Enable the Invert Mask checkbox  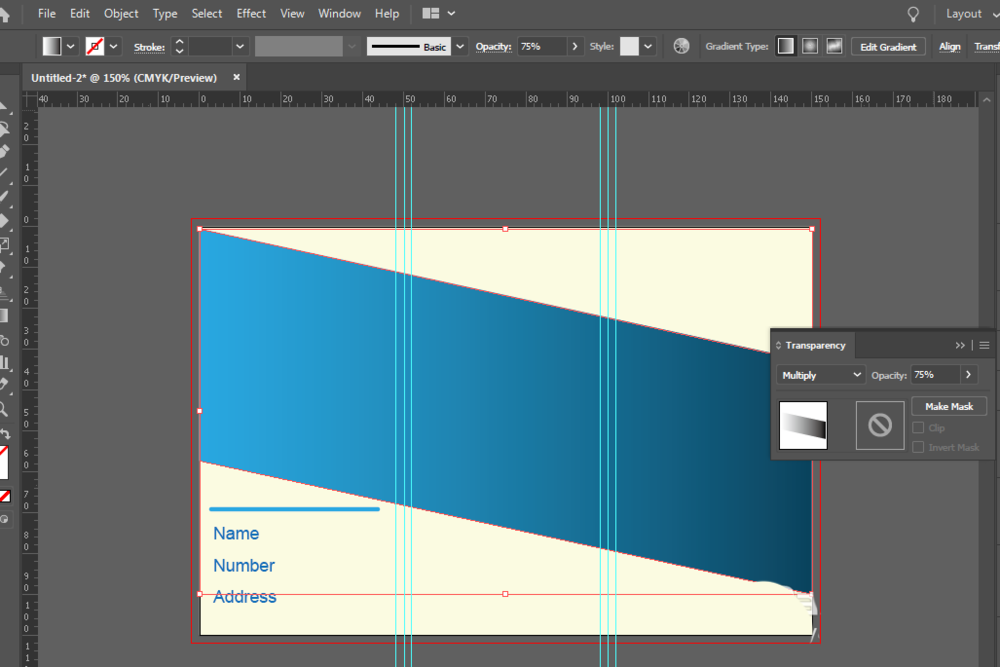(x=918, y=447)
